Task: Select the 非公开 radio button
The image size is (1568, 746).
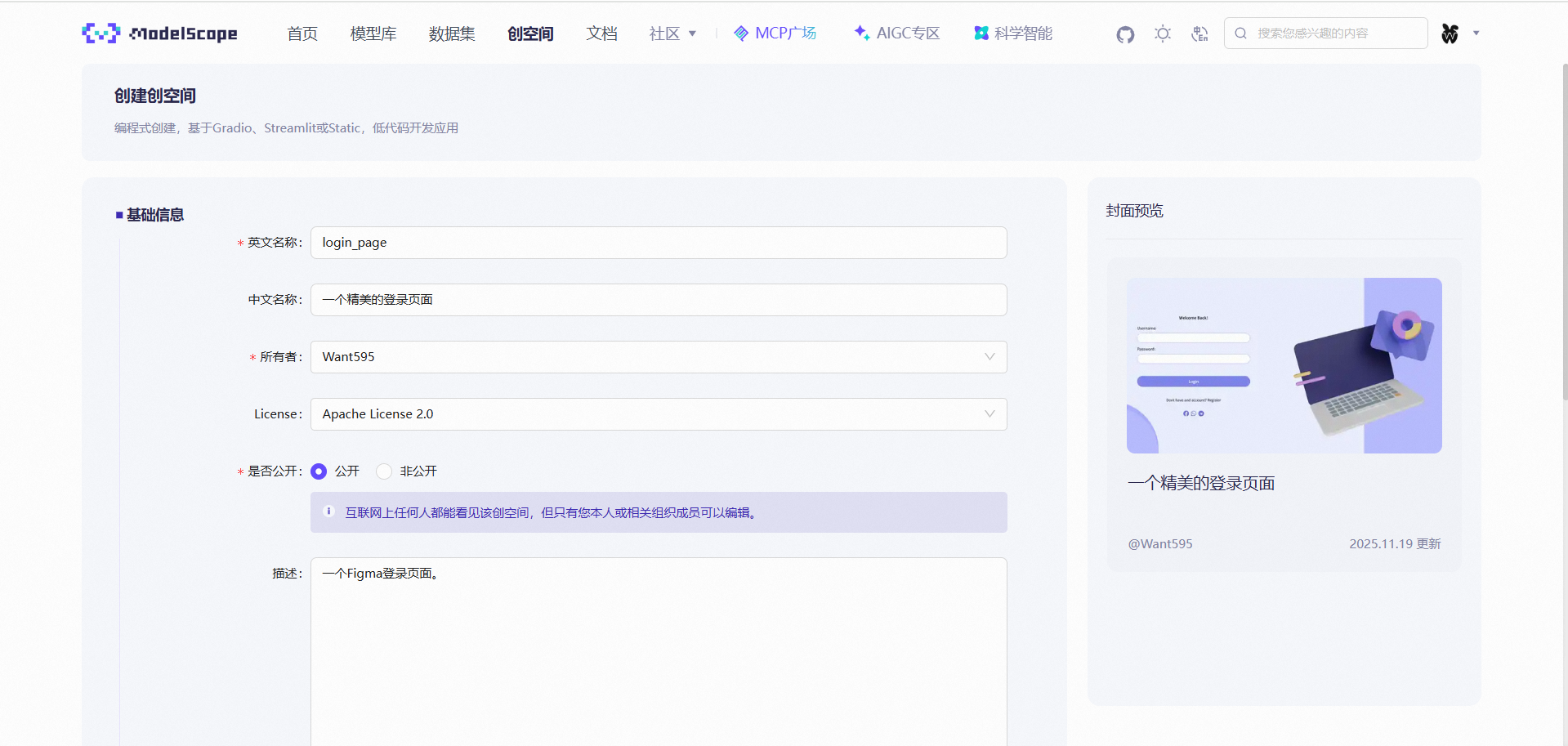Action: (384, 471)
